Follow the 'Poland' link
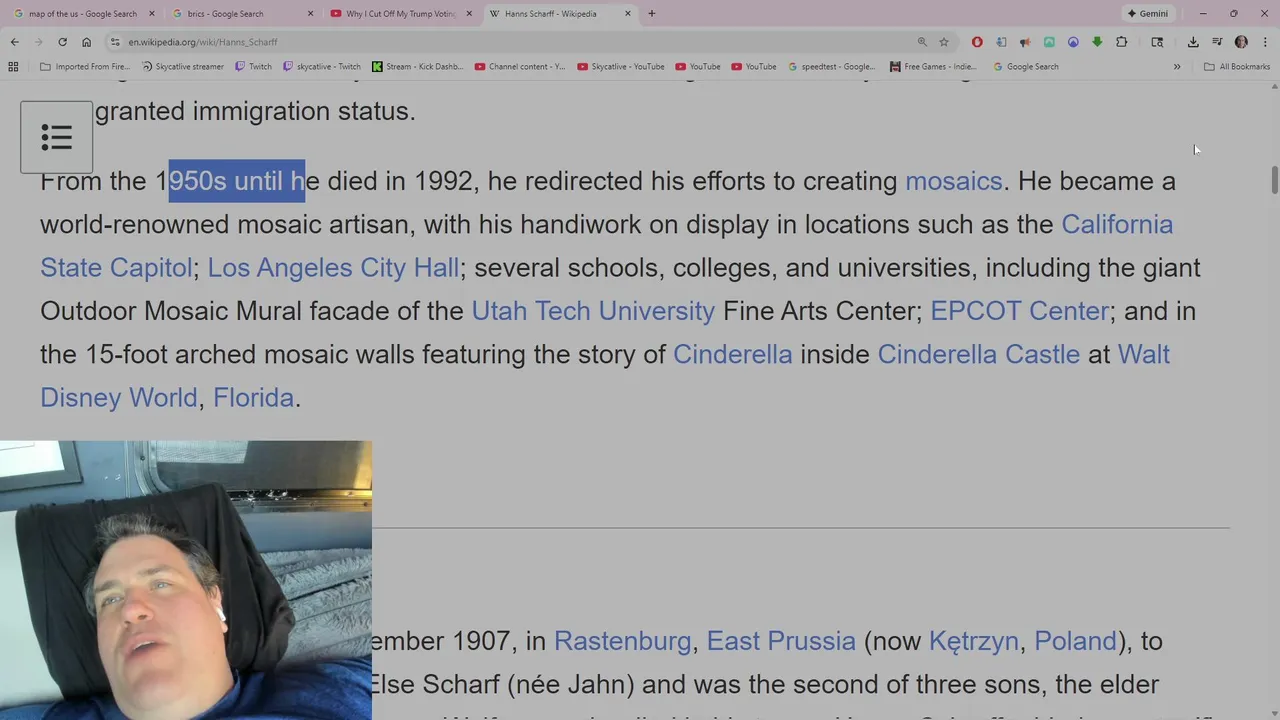Image resolution: width=1280 pixels, height=720 pixels. tap(1075, 641)
